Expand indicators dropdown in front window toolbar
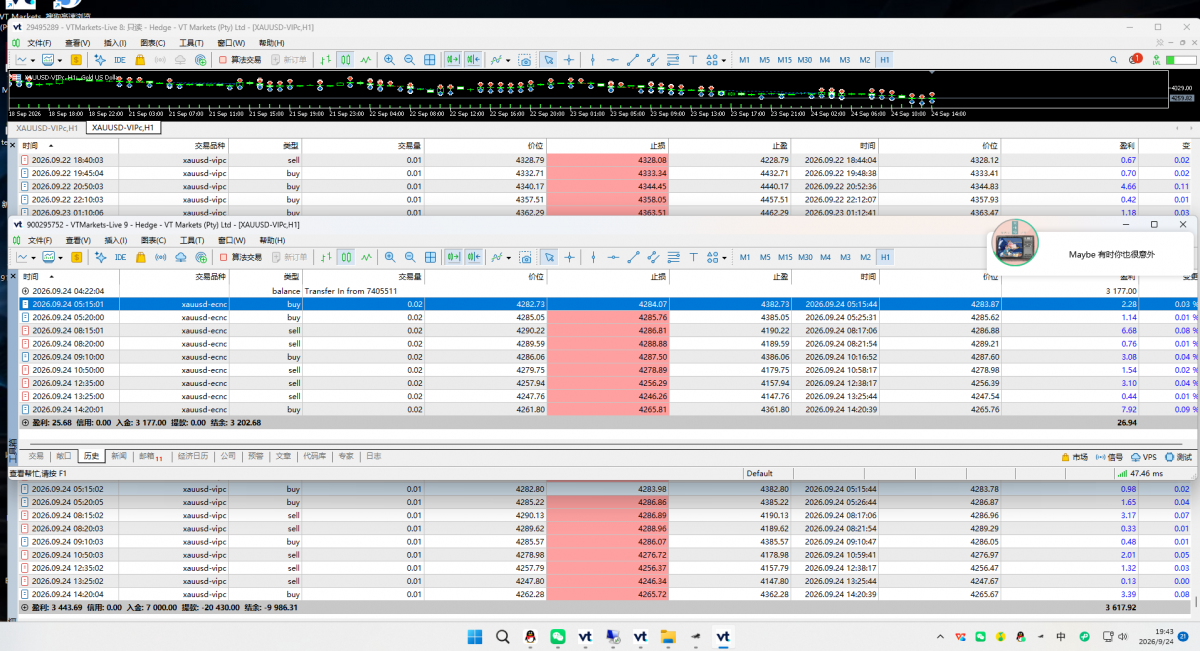 (508, 257)
